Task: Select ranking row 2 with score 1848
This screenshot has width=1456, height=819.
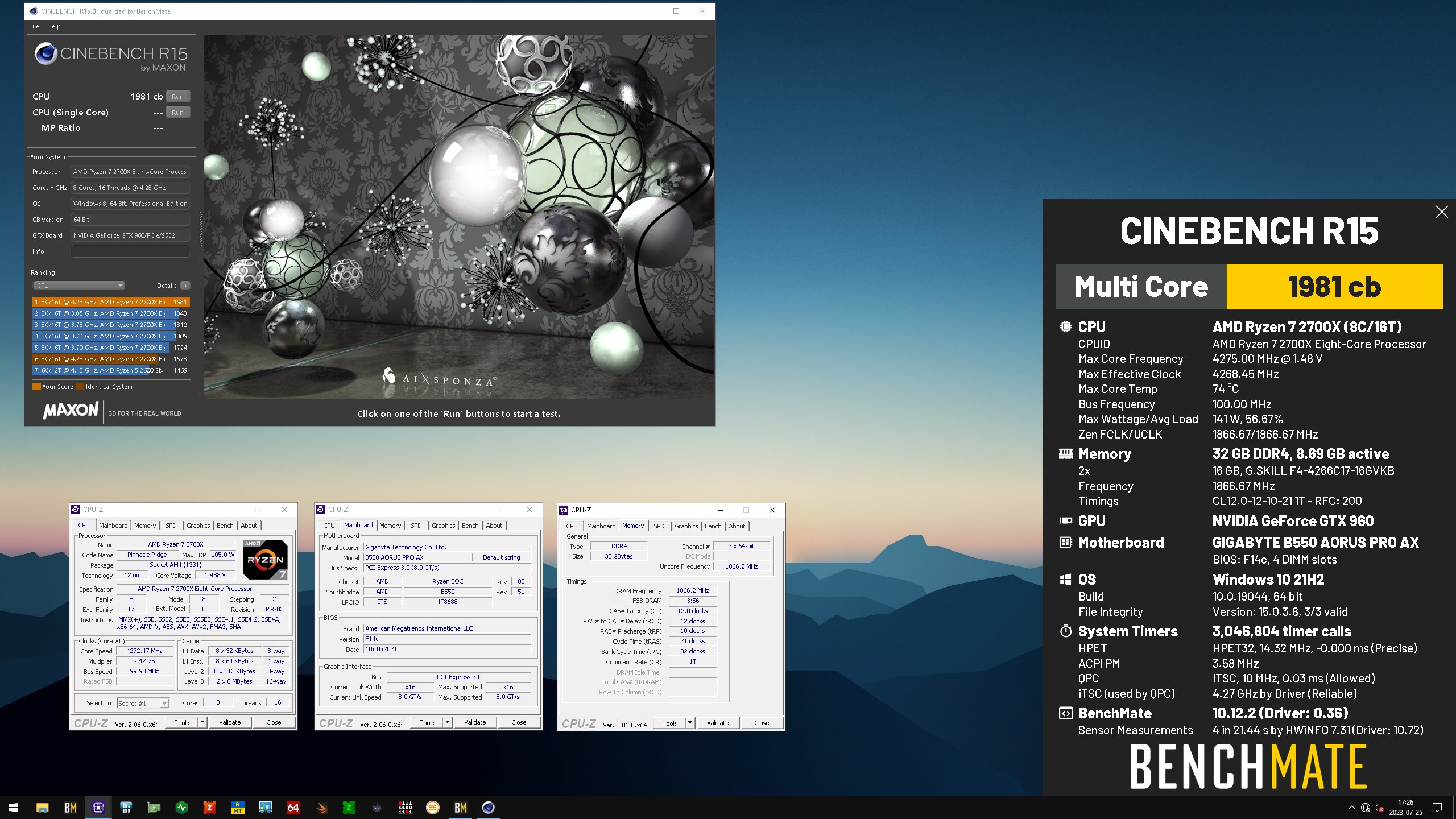Action: (x=111, y=313)
